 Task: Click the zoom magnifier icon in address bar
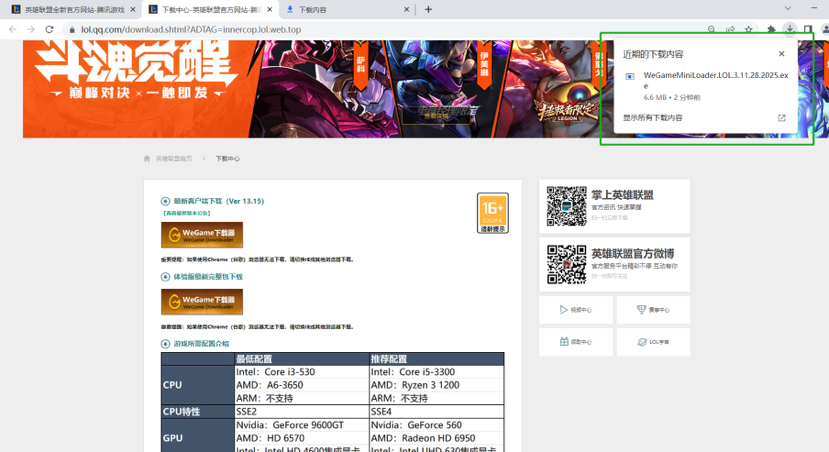coord(712,29)
